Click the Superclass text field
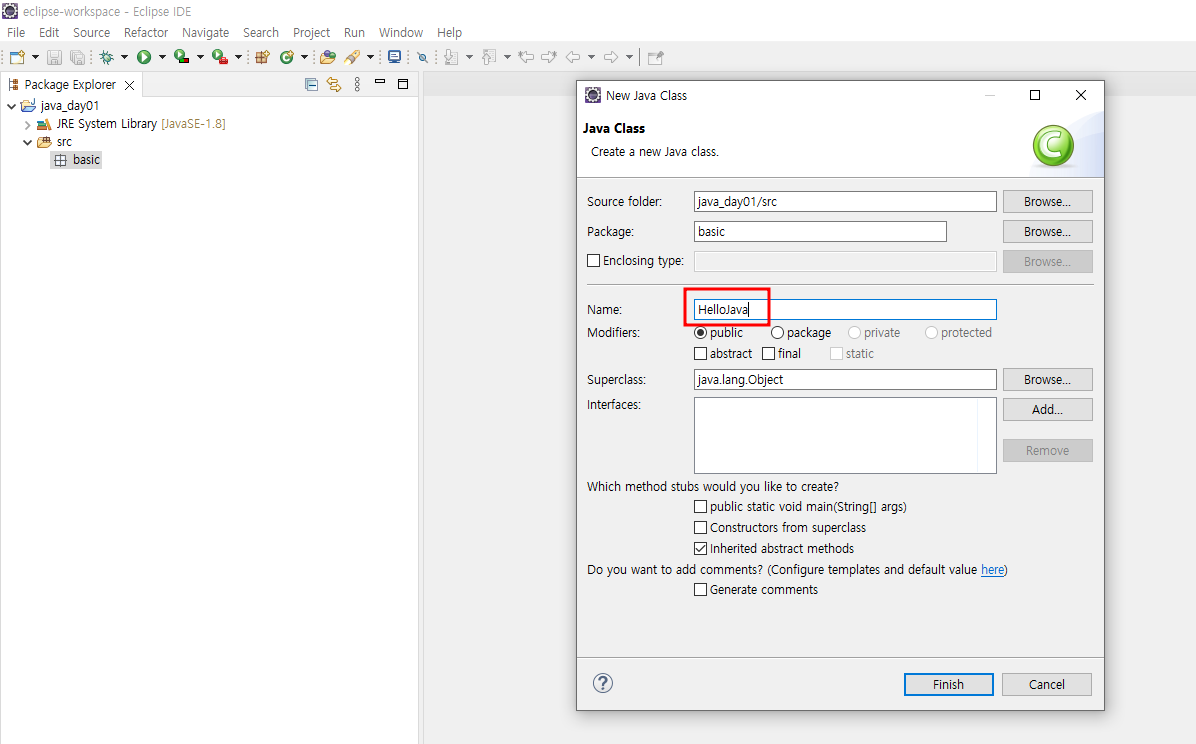Viewport: 1196px width, 744px height. point(845,379)
